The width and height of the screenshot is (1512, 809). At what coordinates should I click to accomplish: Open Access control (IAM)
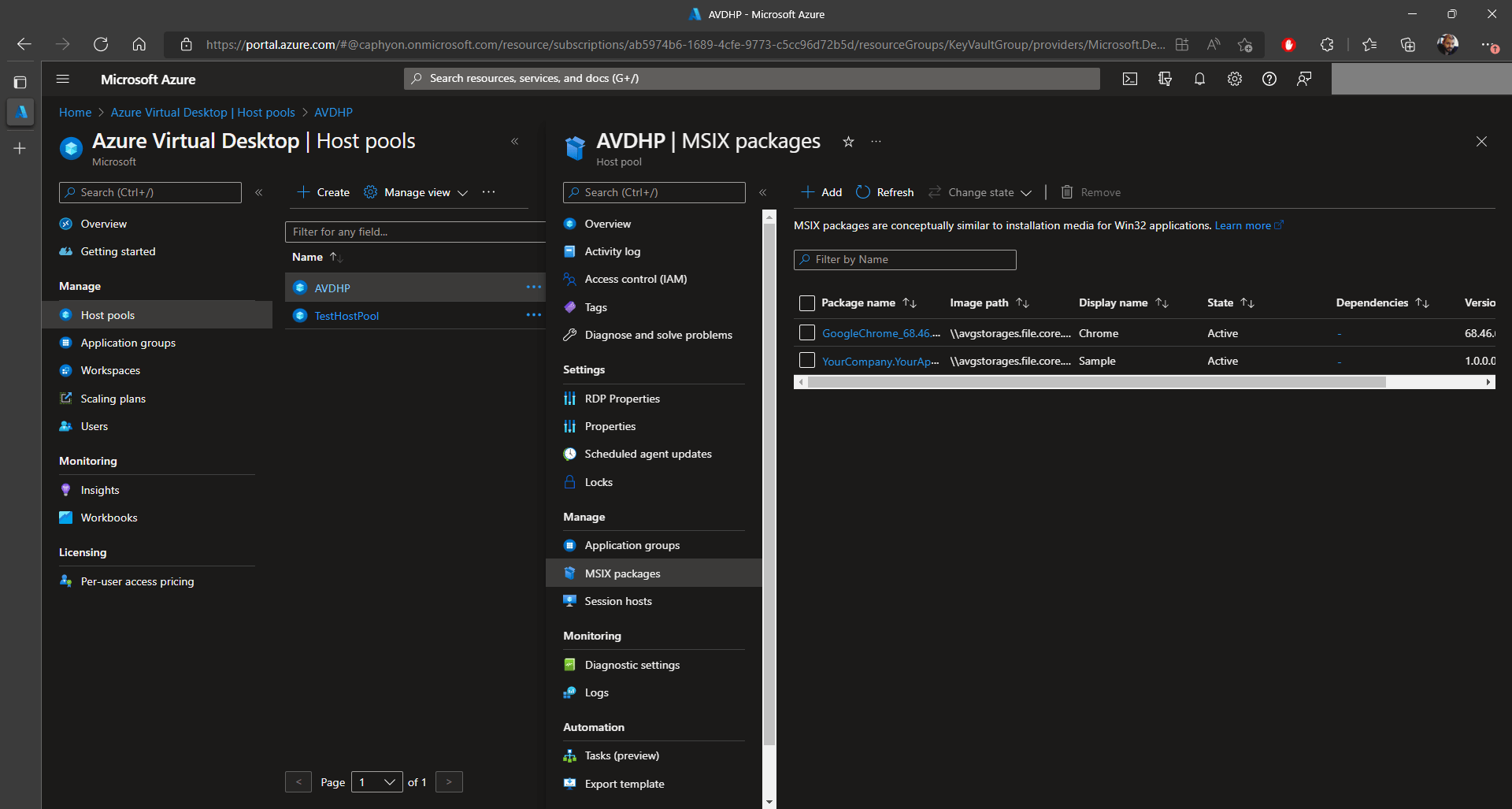pos(636,279)
